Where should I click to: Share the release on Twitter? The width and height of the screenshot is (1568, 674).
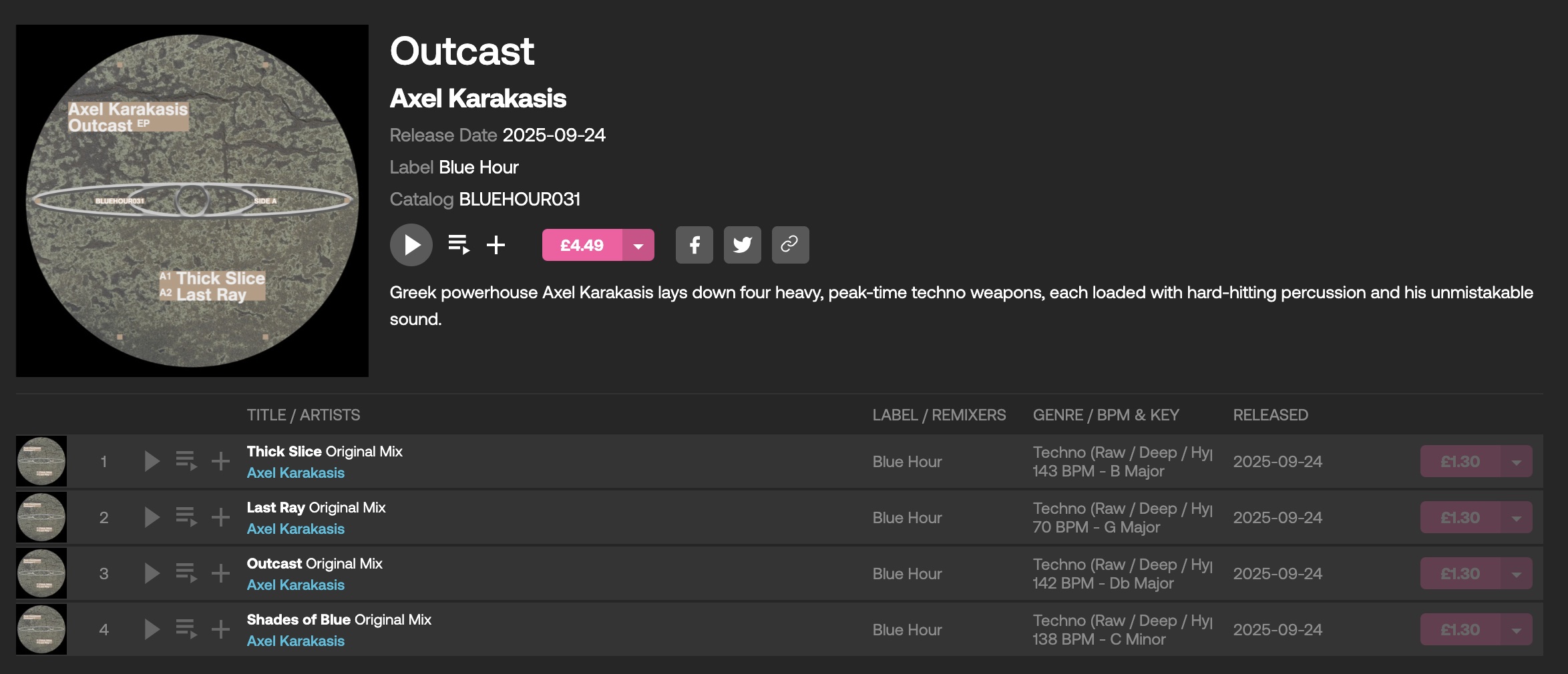(x=742, y=245)
